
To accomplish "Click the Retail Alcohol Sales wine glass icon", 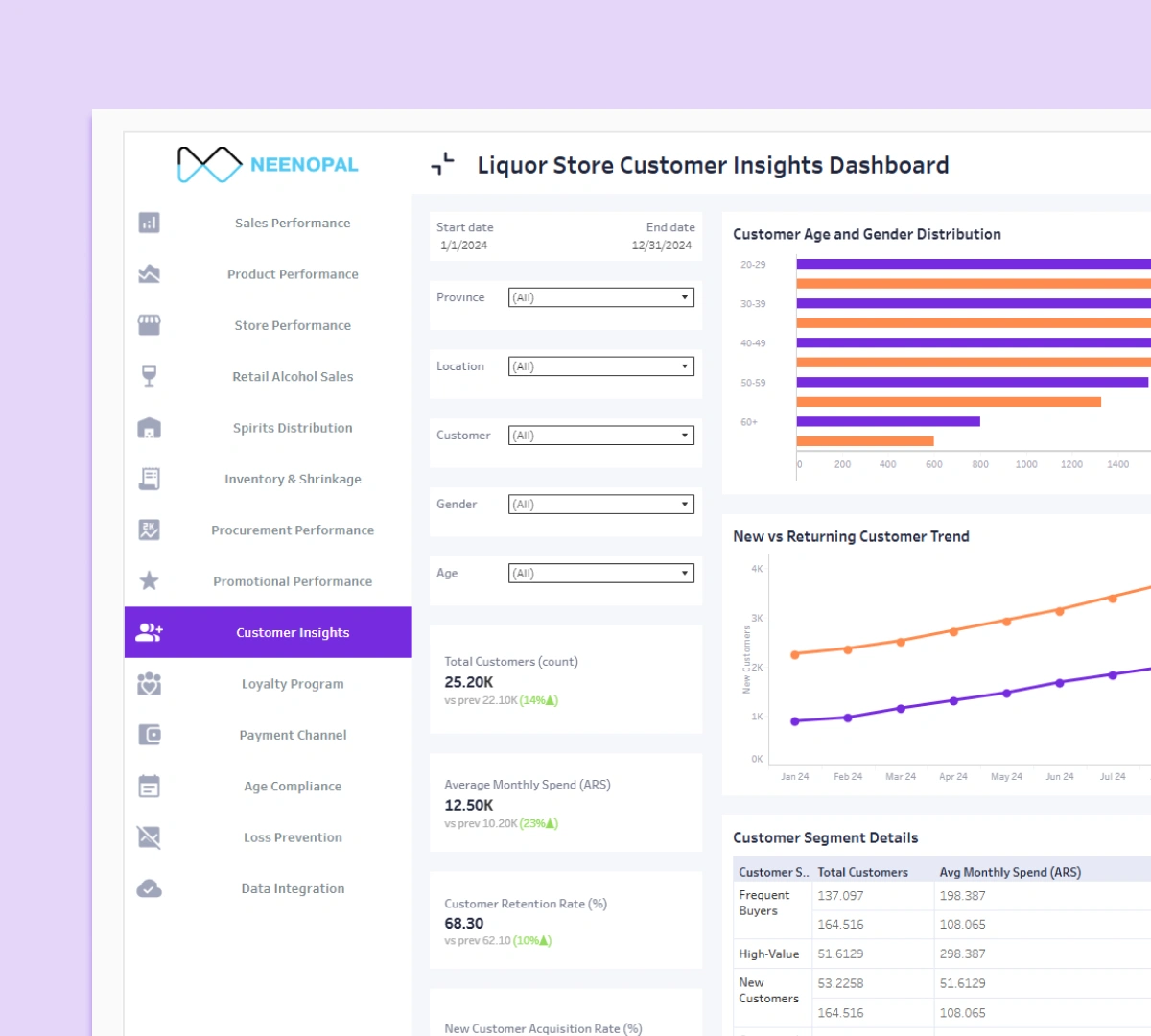I will (149, 376).
